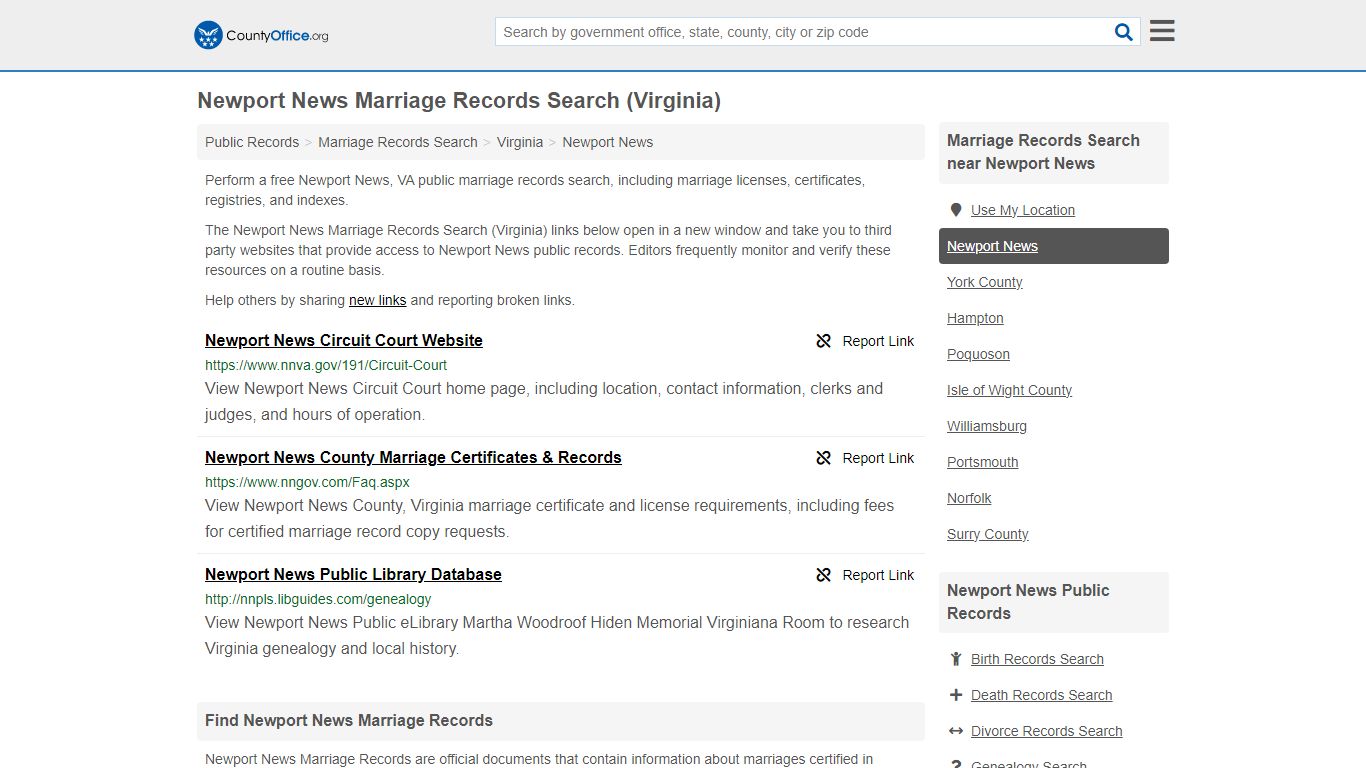Open Newport News County Marriage Certificates & Records
1366x768 pixels.
413,457
